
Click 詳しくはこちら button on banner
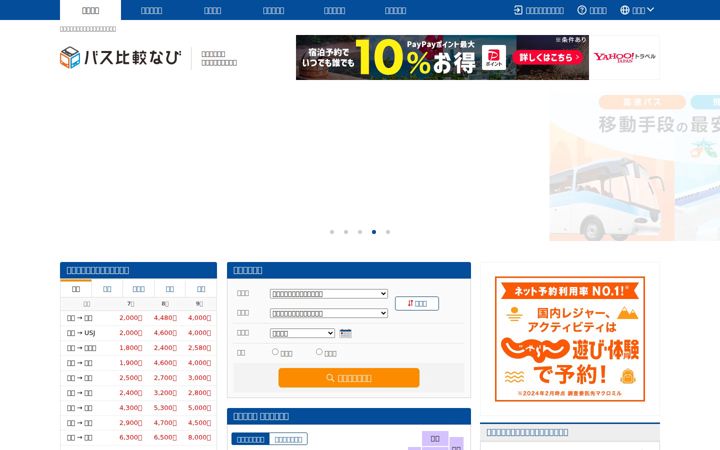549,57
